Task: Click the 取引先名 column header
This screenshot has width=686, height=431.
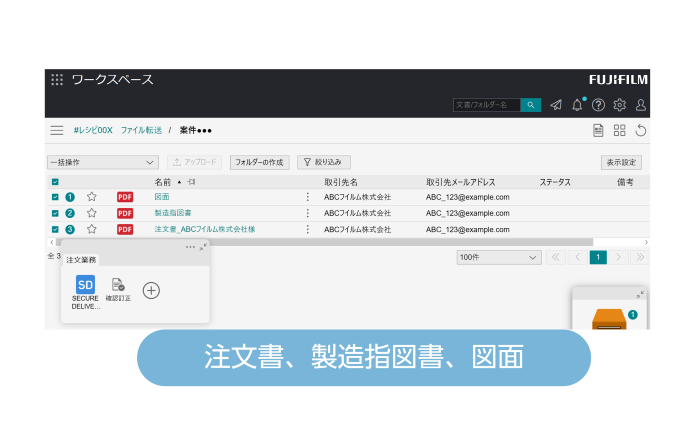Action: click(x=341, y=182)
